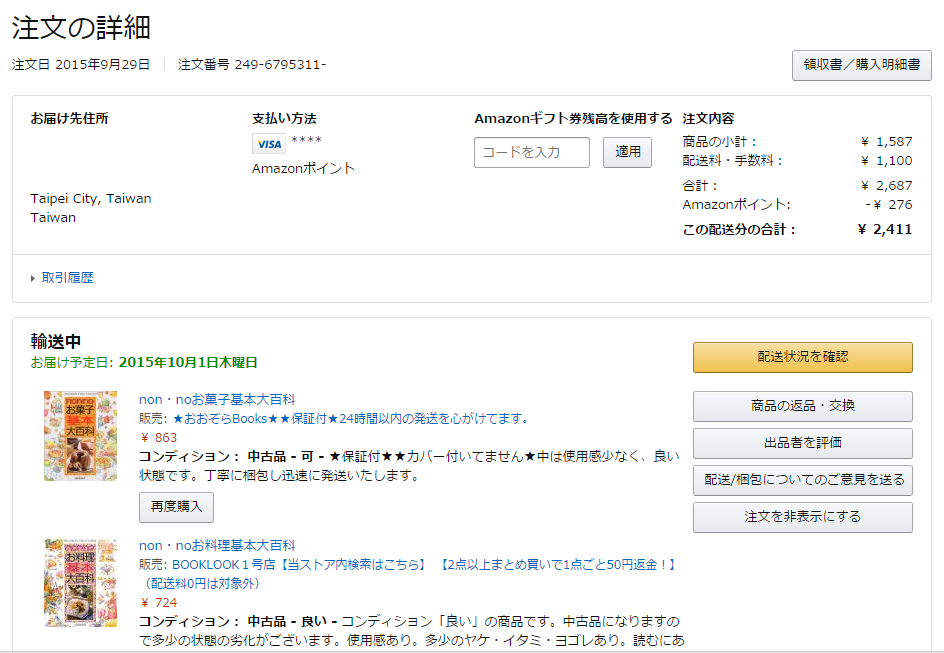944x653 pixels.
Task: Click the VISA card icon
Action: click(268, 144)
